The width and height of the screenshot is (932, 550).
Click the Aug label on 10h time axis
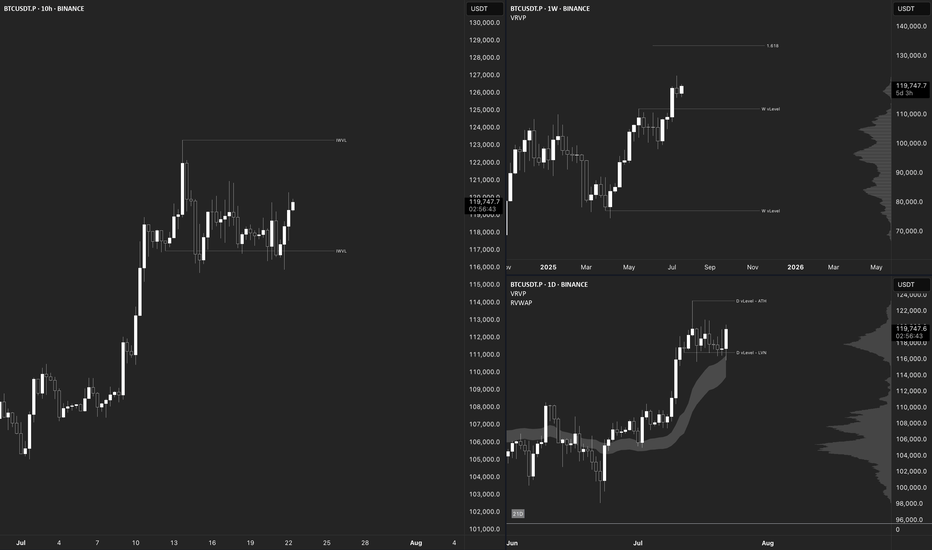415,542
